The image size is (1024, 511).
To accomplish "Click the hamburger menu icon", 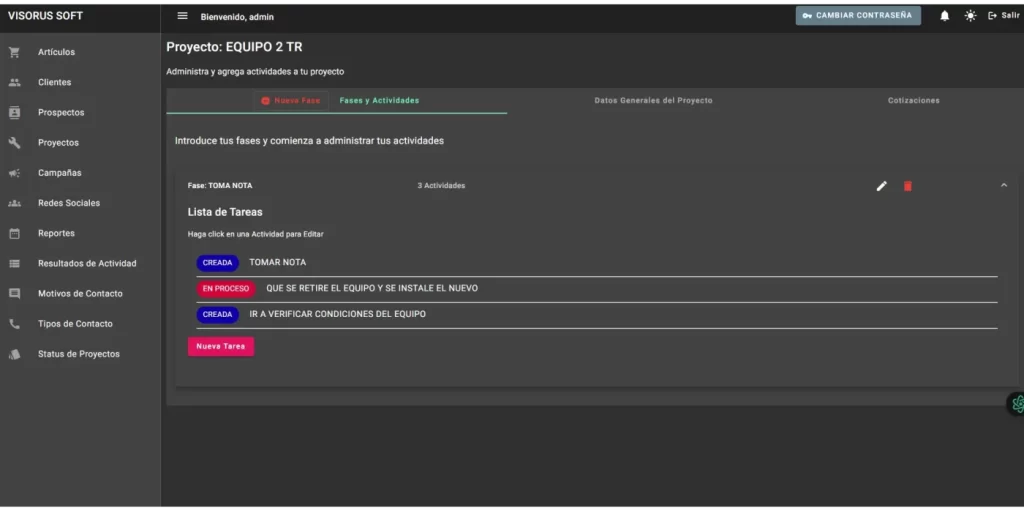I will (182, 16).
